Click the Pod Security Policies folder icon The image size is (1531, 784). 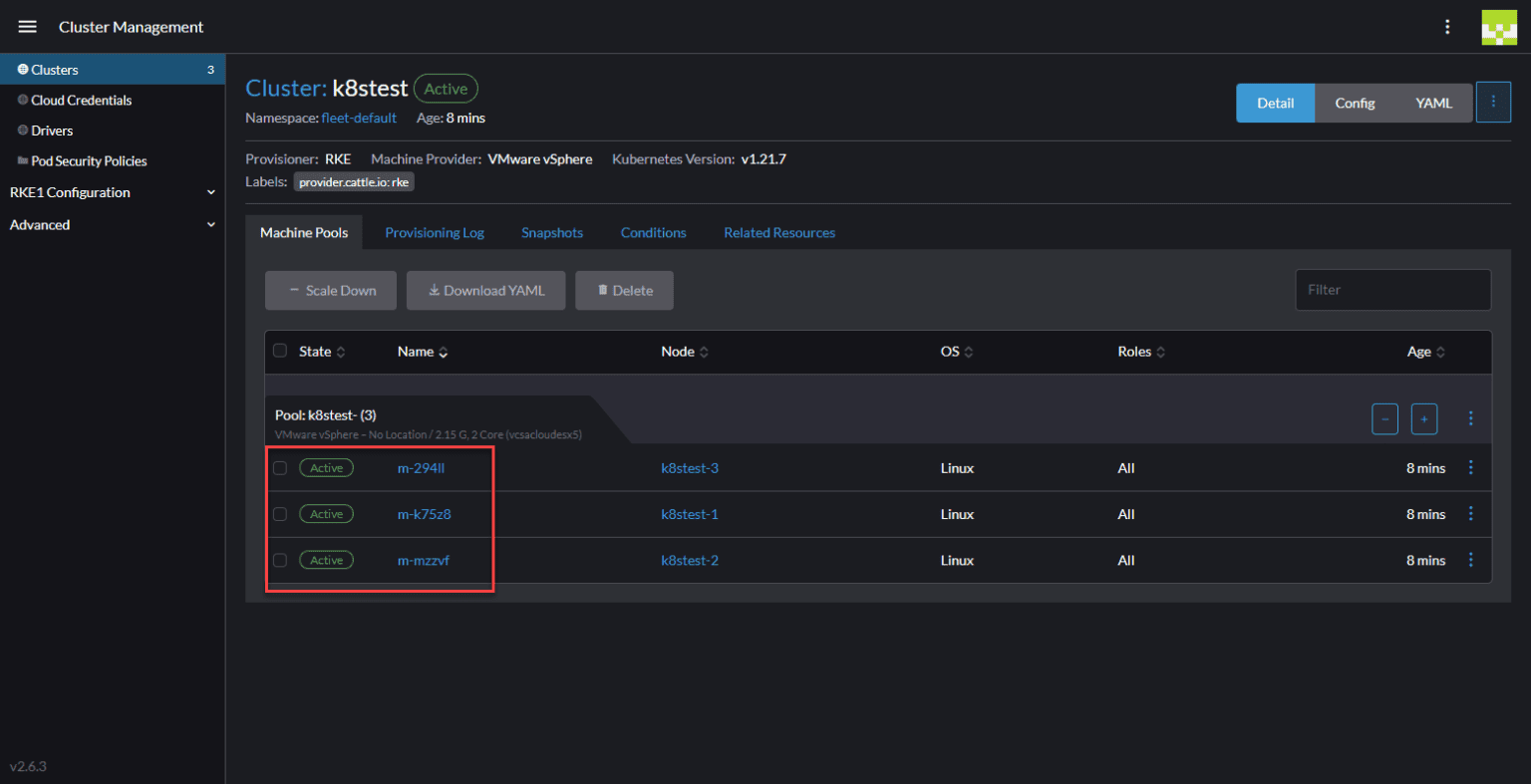point(22,160)
